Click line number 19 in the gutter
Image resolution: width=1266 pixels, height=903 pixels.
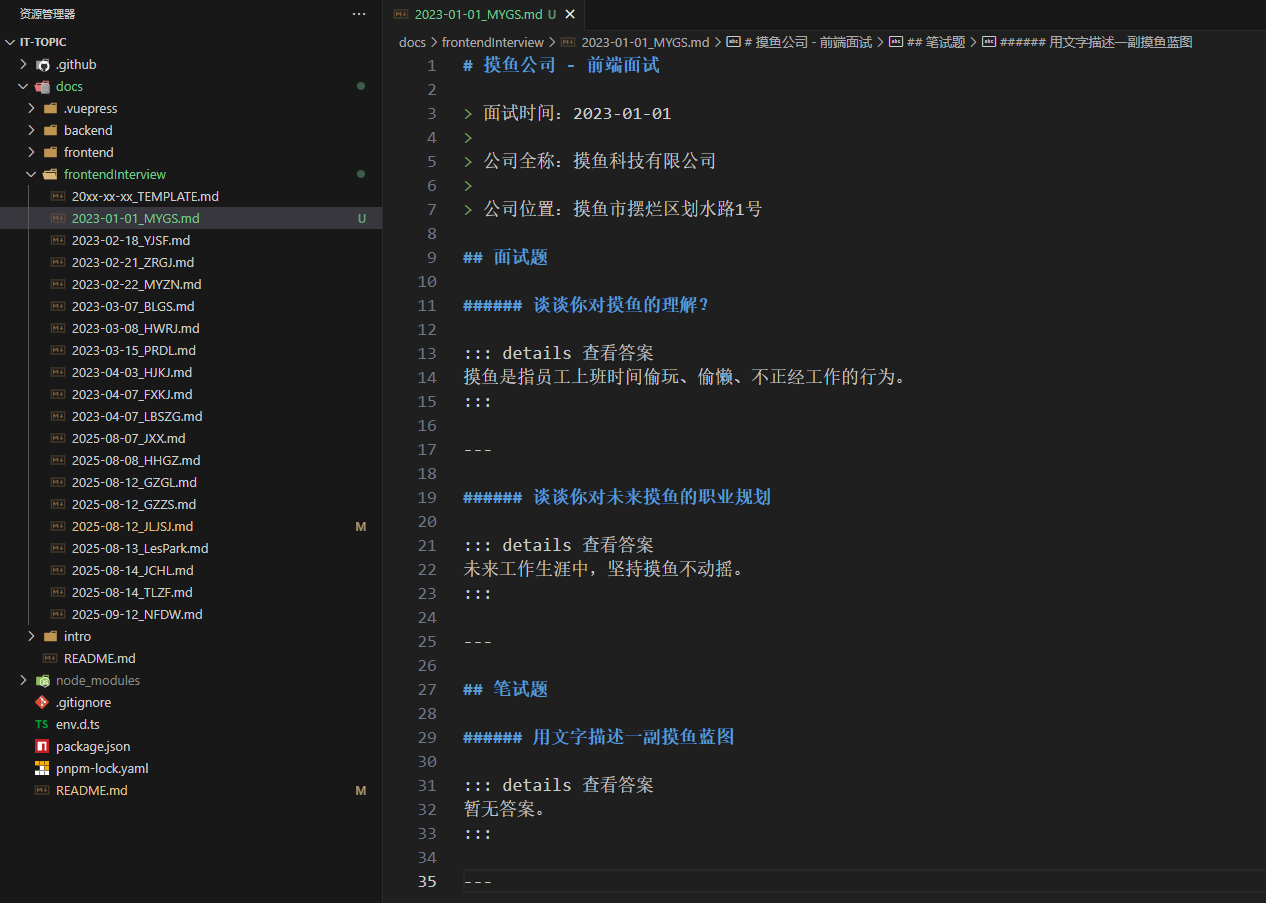point(427,497)
